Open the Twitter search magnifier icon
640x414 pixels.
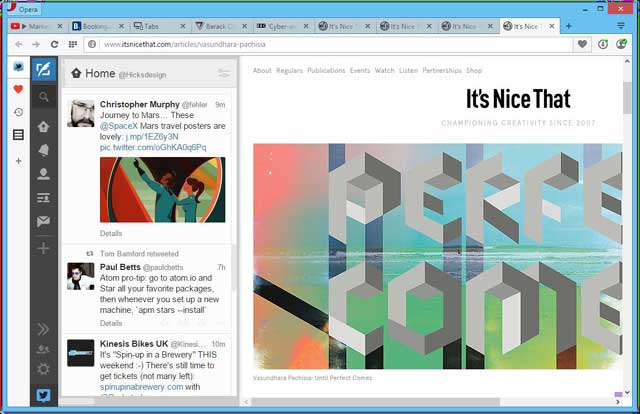(43, 97)
